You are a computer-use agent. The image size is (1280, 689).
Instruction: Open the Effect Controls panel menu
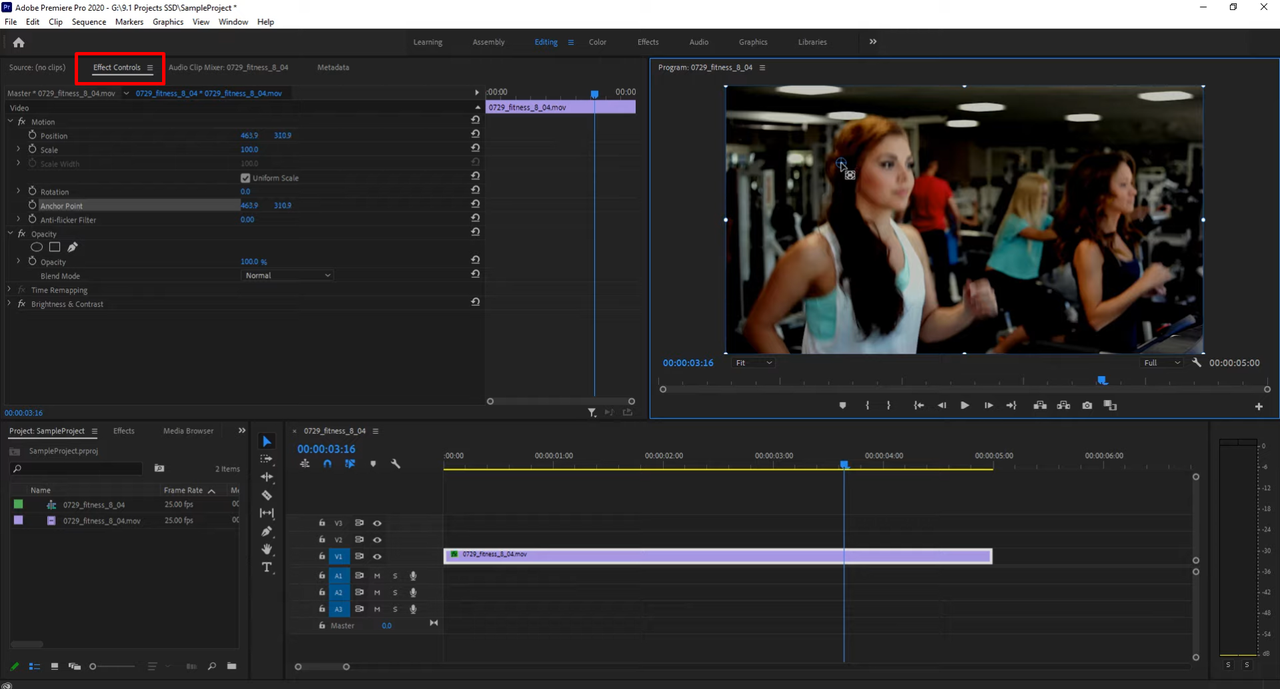150,68
